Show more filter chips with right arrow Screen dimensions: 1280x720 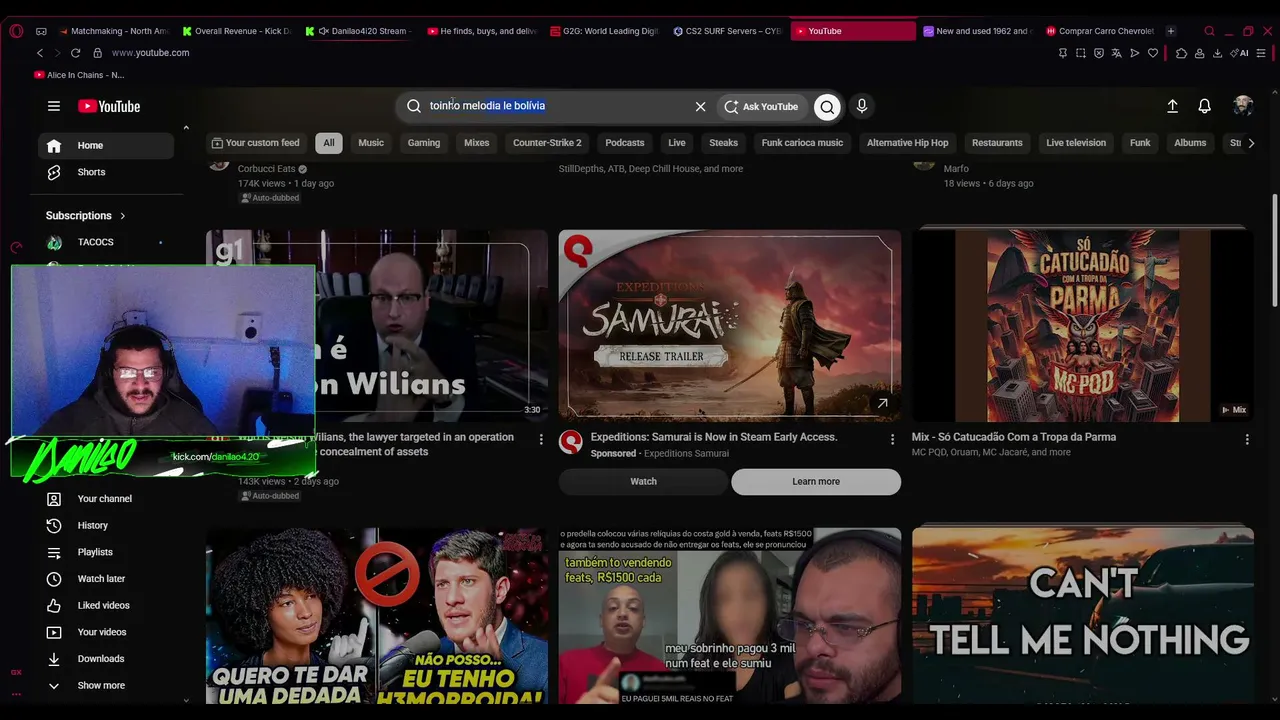(x=1250, y=143)
